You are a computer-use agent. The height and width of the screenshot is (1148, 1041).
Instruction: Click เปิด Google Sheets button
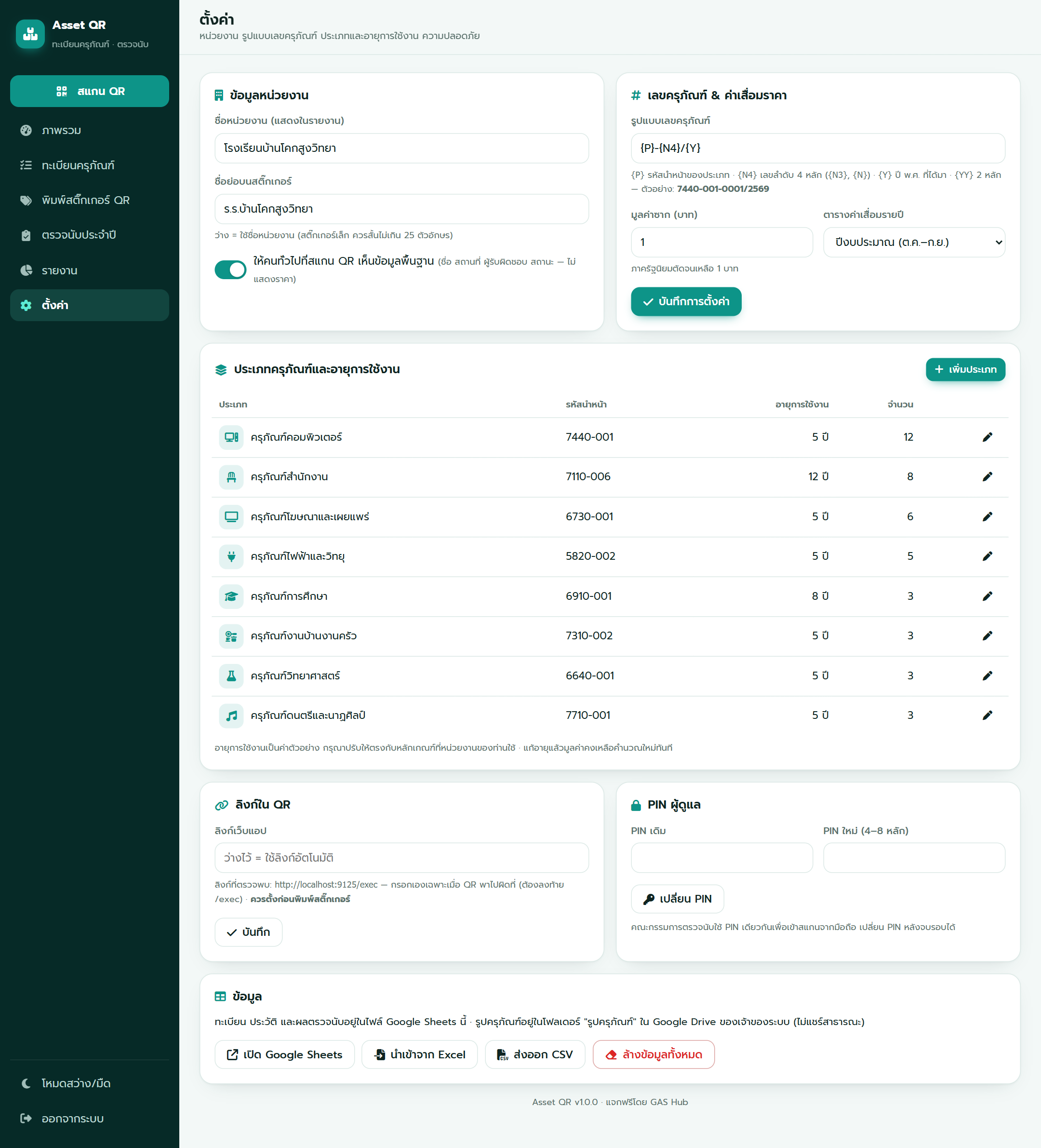[284, 1054]
